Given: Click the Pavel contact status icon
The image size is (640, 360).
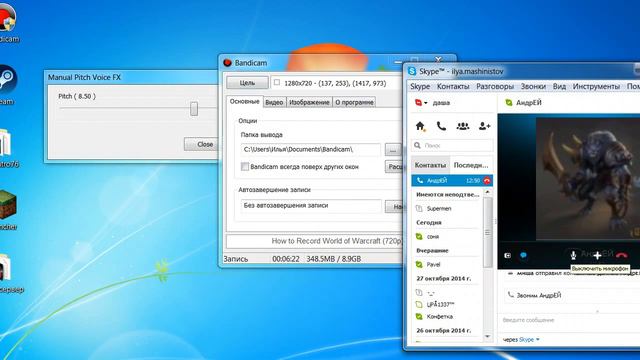Looking at the screenshot, I should (419, 264).
